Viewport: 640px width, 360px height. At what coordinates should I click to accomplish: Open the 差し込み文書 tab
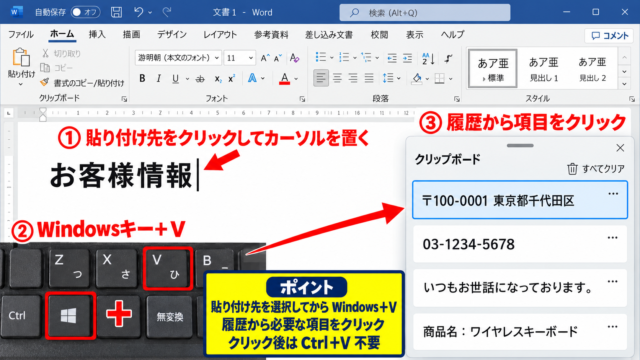329,35
